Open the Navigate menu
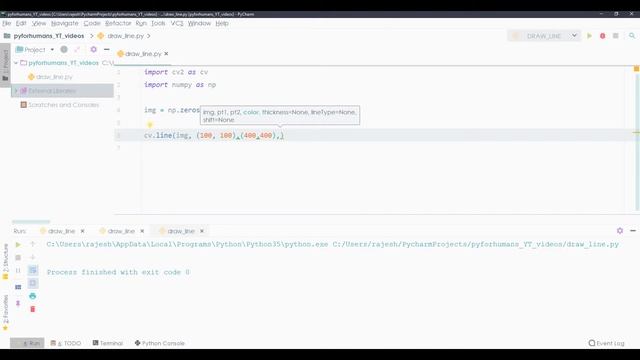This screenshot has height=360, width=640. pyautogui.click(x=65, y=23)
